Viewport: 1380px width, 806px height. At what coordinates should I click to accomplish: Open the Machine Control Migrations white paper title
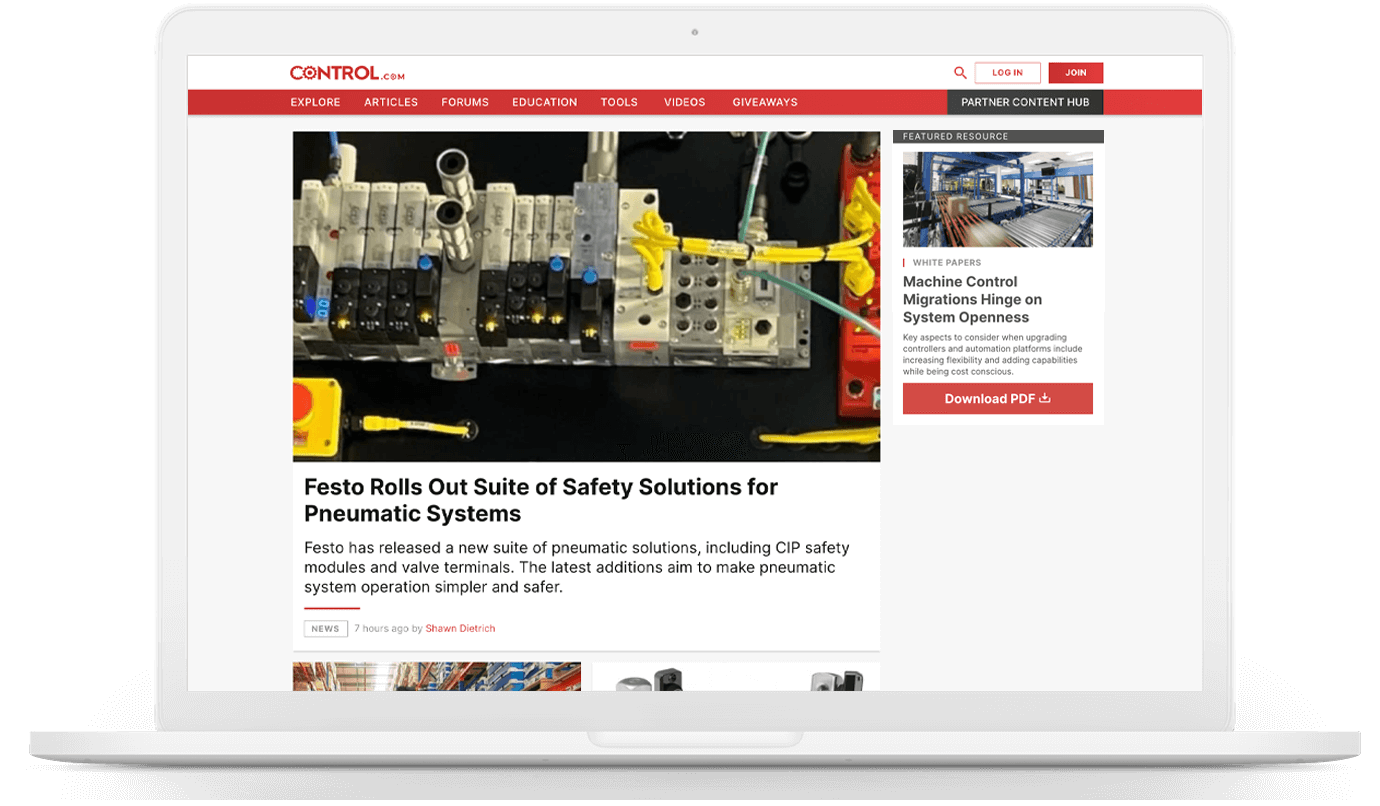(972, 299)
